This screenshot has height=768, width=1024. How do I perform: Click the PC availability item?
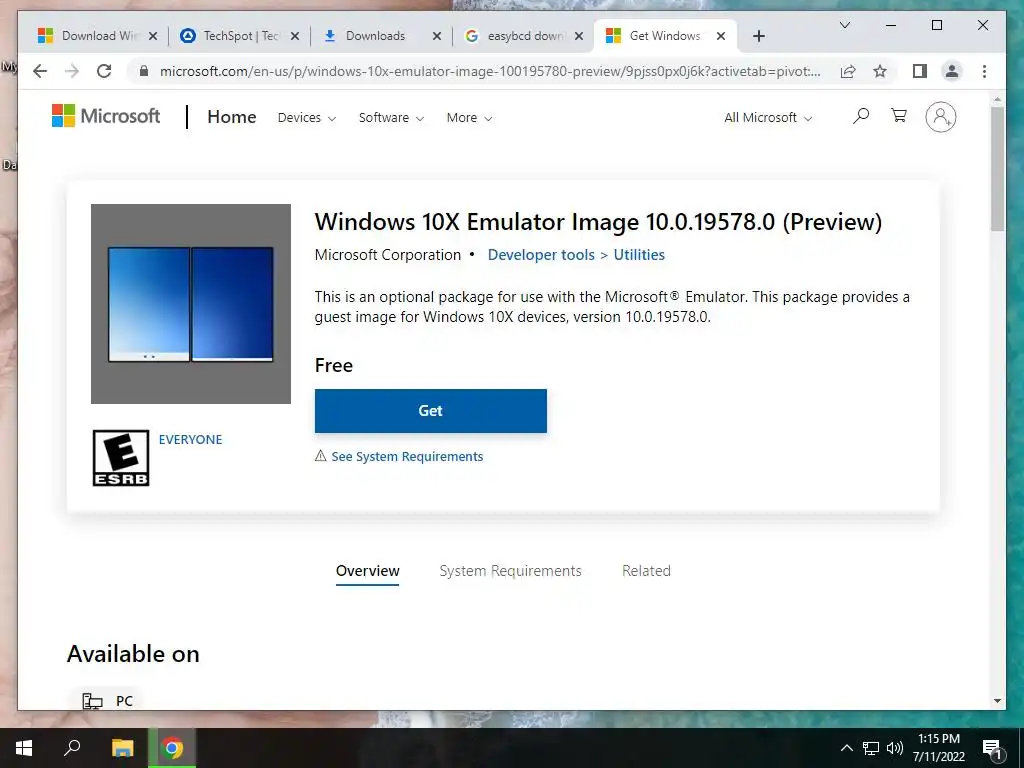pos(108,701)
